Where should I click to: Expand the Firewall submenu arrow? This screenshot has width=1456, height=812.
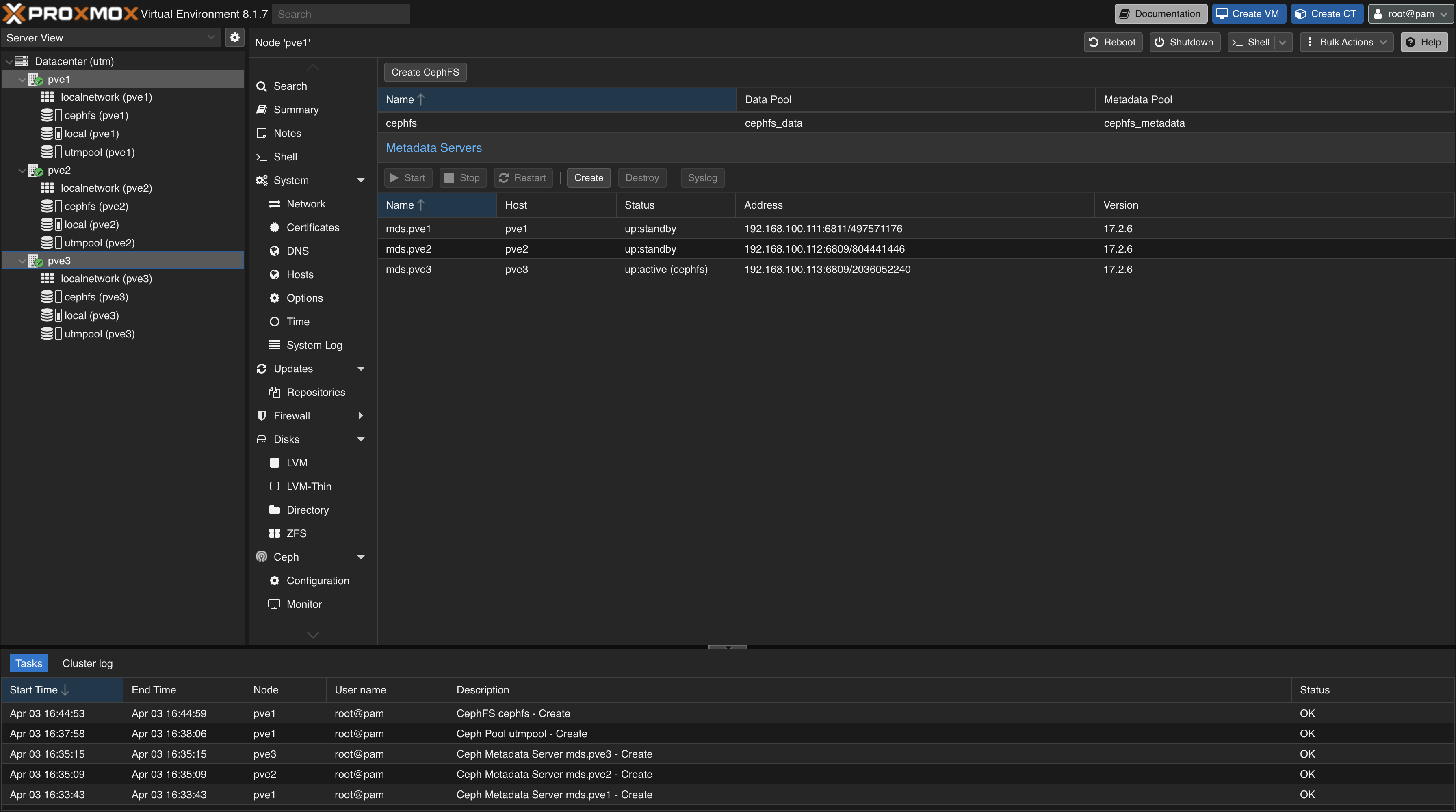coord(361,416)
